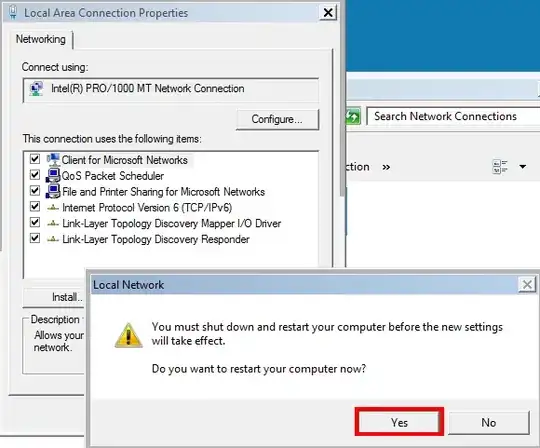
Task: Click the Install button in Properties window
Action: coord(54,297)
